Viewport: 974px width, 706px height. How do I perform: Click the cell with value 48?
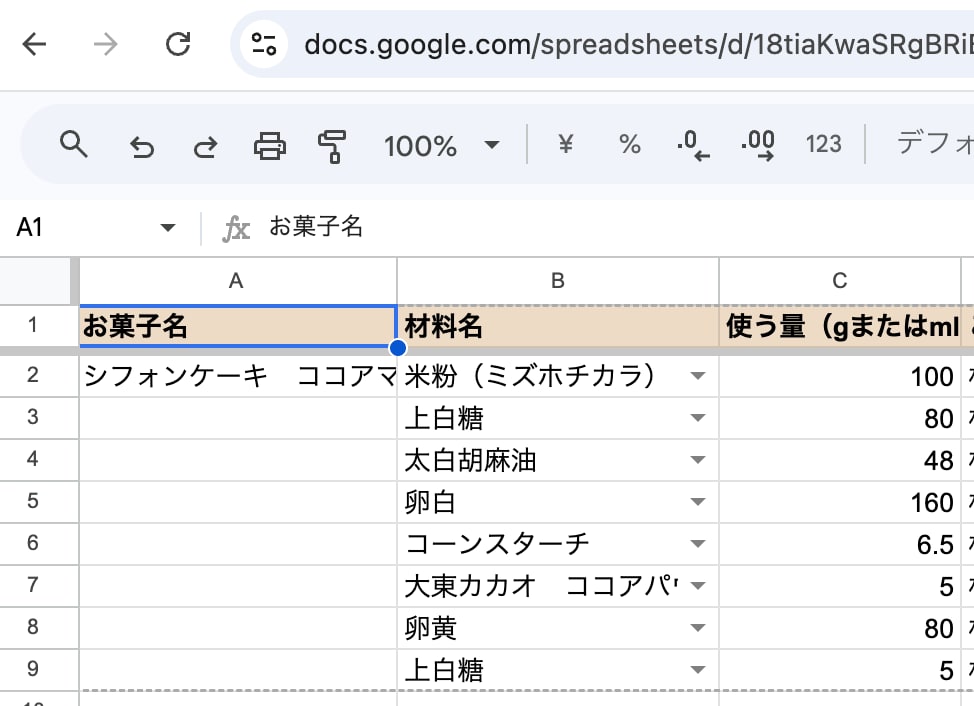(840, 460)
